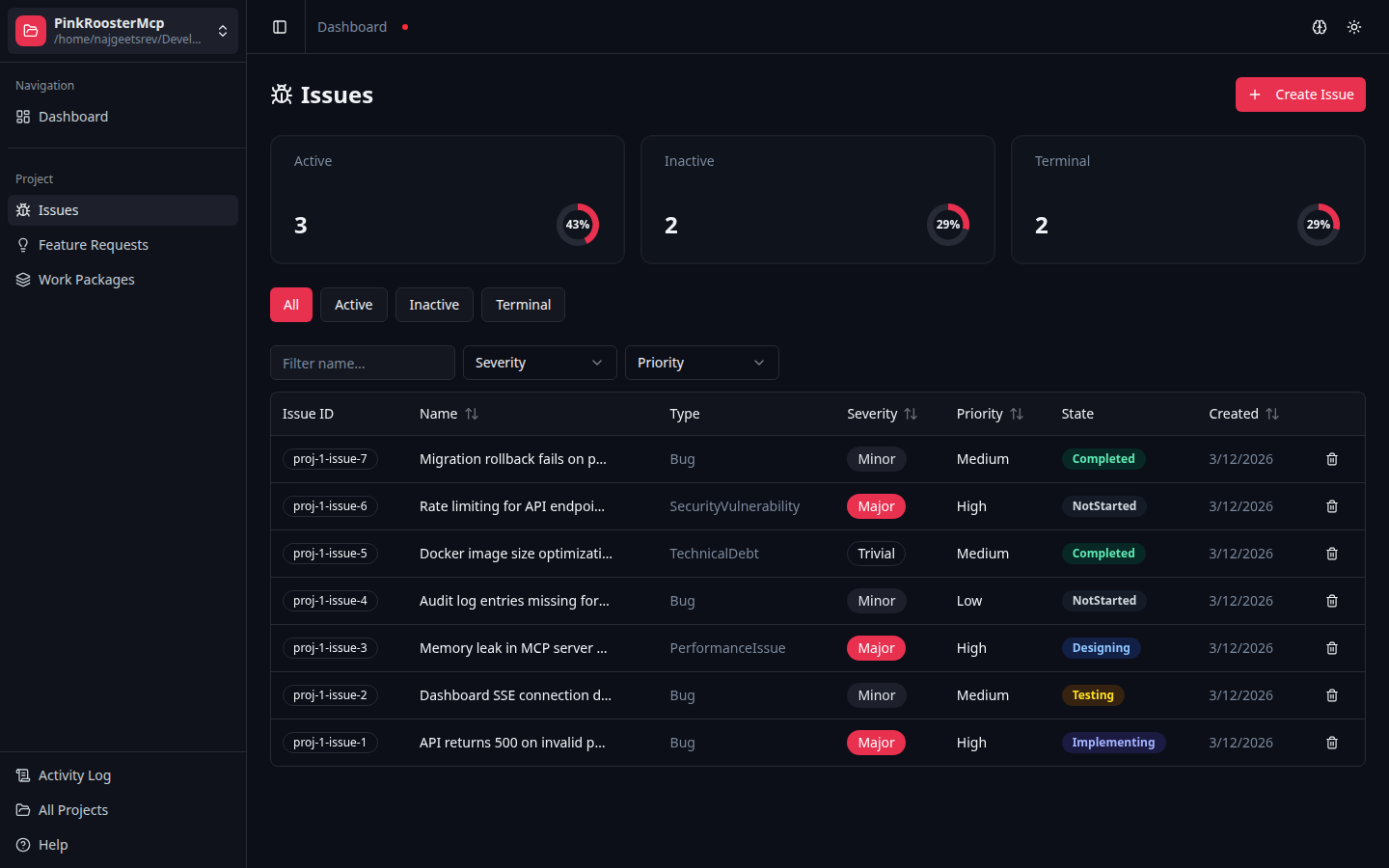
Task: Toggle light mode sun icon
Action: 1354,27
